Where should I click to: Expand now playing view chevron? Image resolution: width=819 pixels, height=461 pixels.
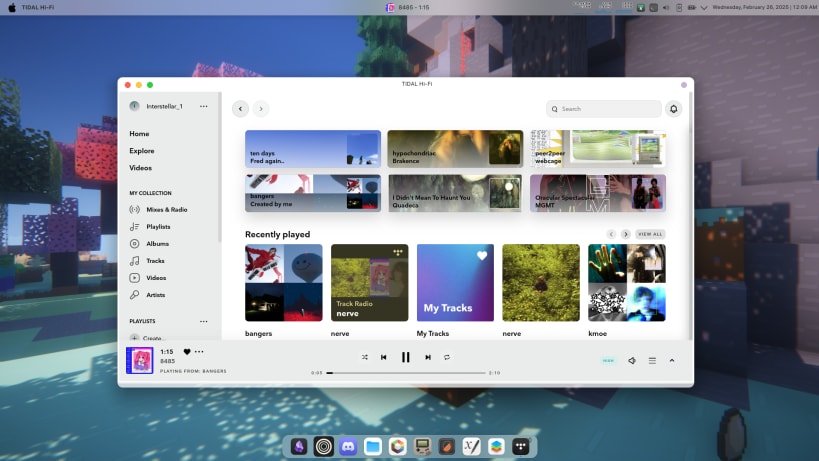coord(672,360)
